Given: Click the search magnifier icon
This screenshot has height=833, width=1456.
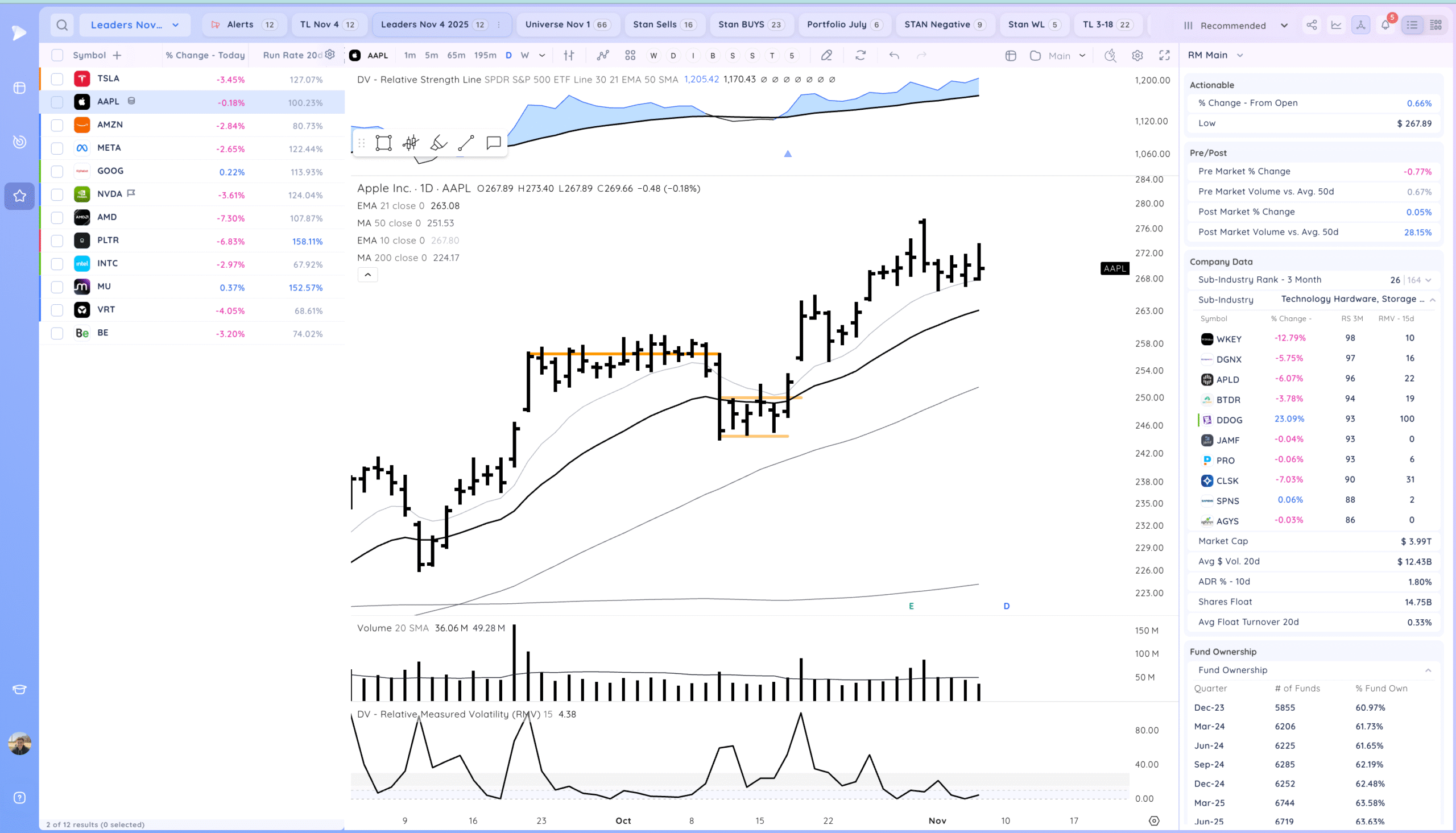Looking at the screenshot, I should pos(63,25).
